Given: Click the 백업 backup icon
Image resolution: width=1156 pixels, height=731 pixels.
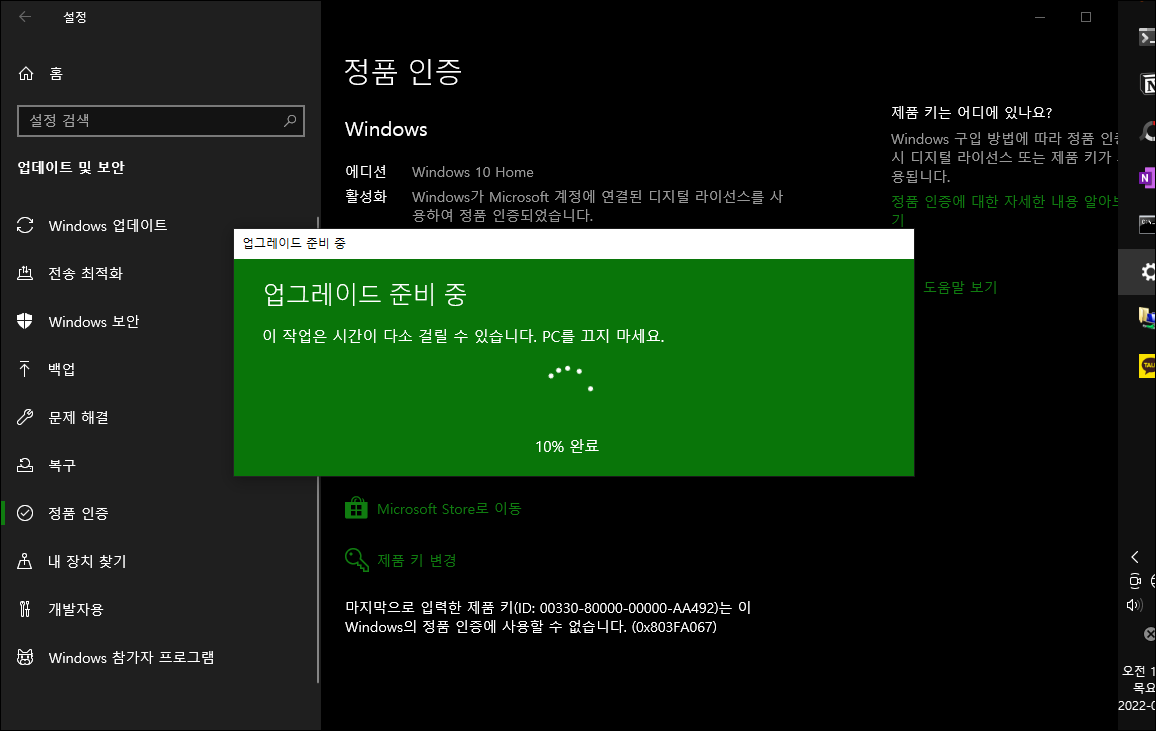Looking at the screenshot, I should tap(27, 369).
